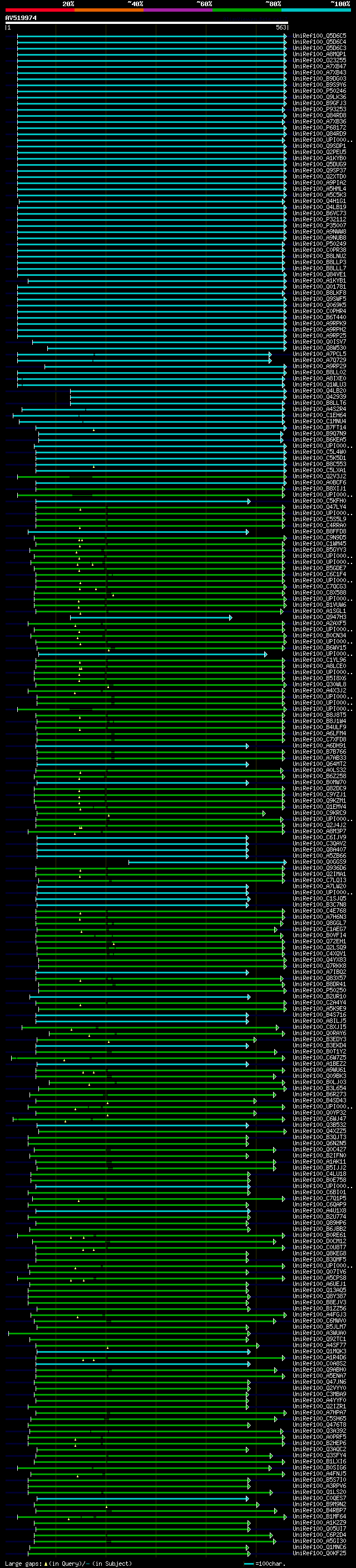Select hit UniRef100_Q9SDP1
Viewport: 356px width, 1568px height.
click(x=319, y=146)
